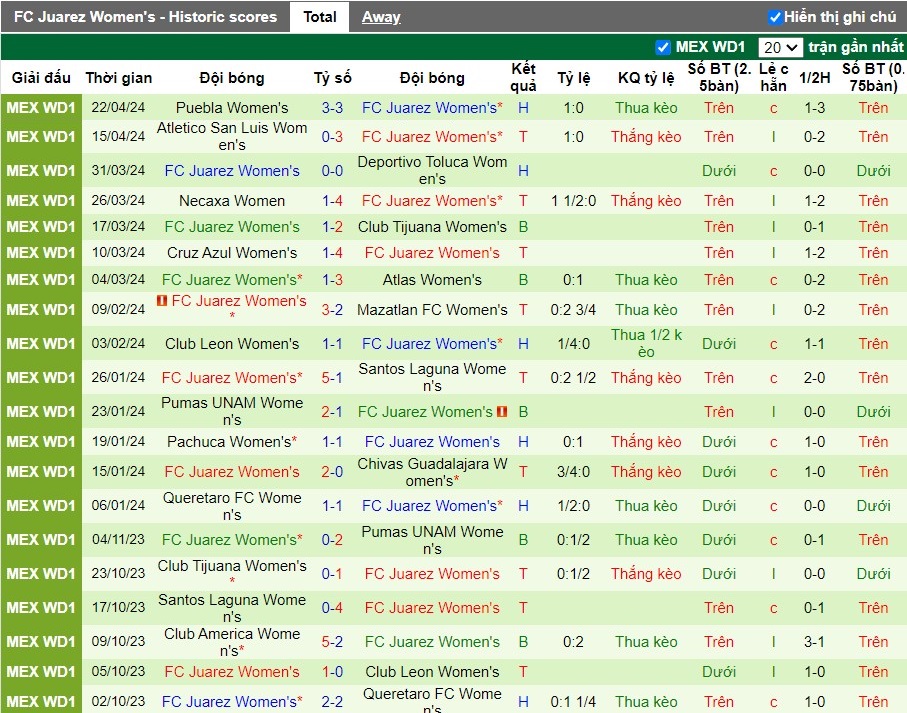
Task: Select date 22/04/24 cell
Action: (118, 108)
